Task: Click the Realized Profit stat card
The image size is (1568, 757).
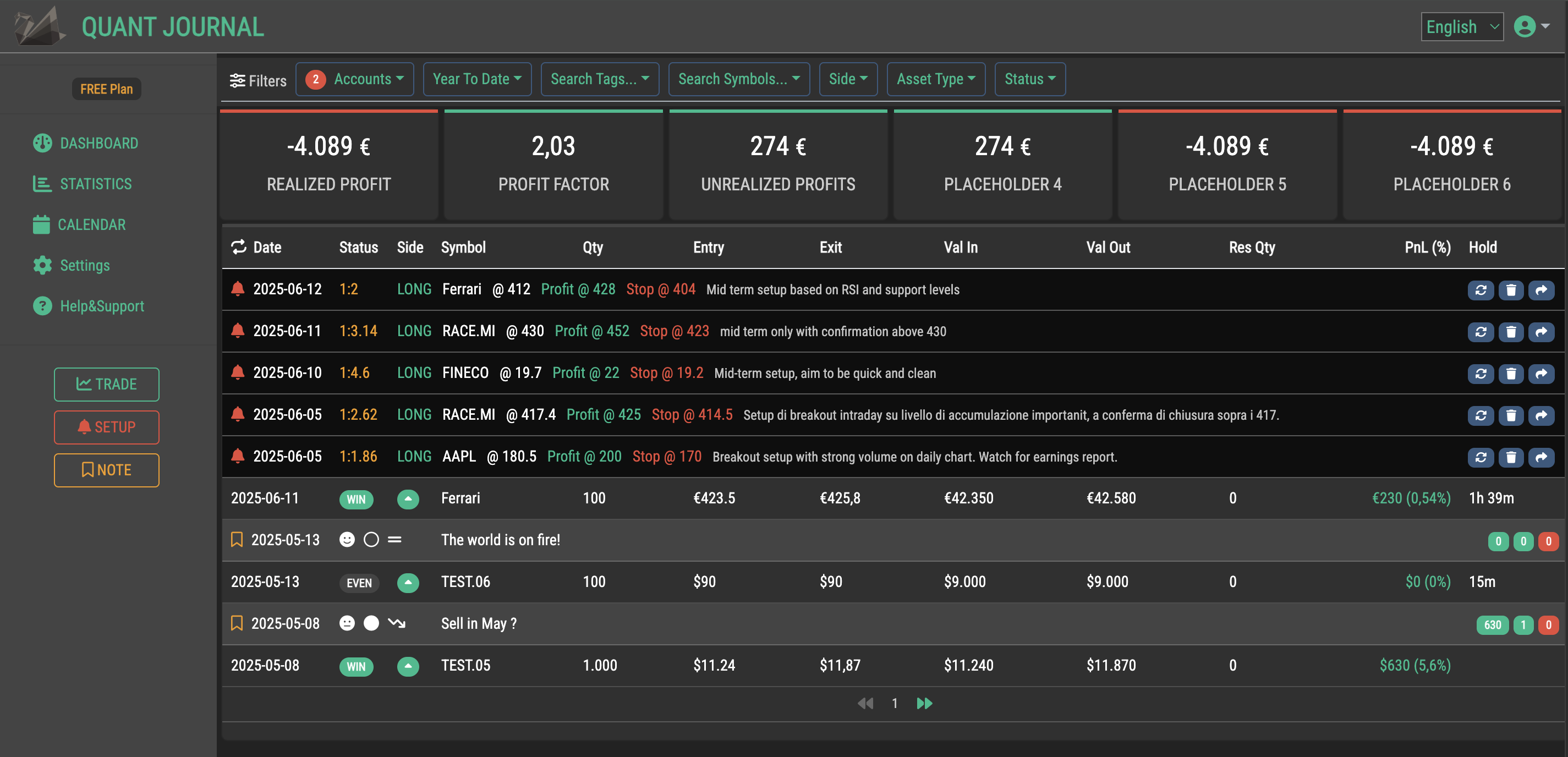Action: [328, 165]
